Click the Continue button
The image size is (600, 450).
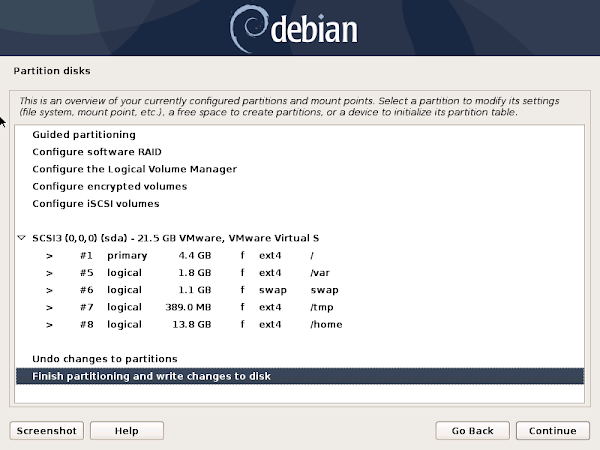[x=553, y=431]
